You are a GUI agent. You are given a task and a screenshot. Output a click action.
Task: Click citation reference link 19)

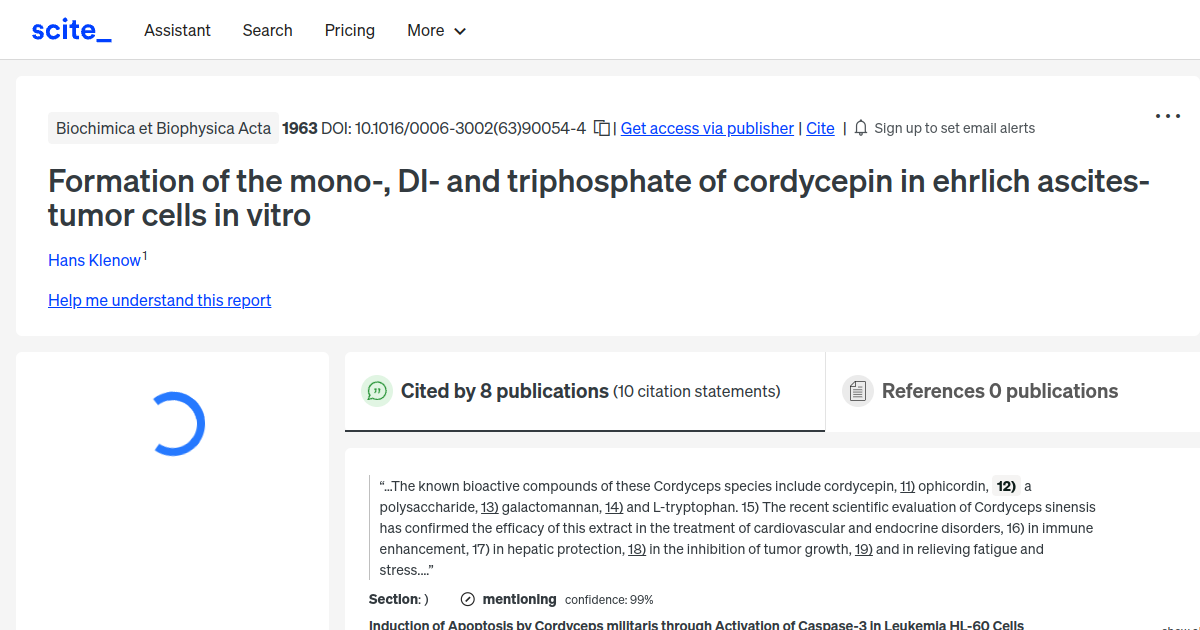(862, 549)
